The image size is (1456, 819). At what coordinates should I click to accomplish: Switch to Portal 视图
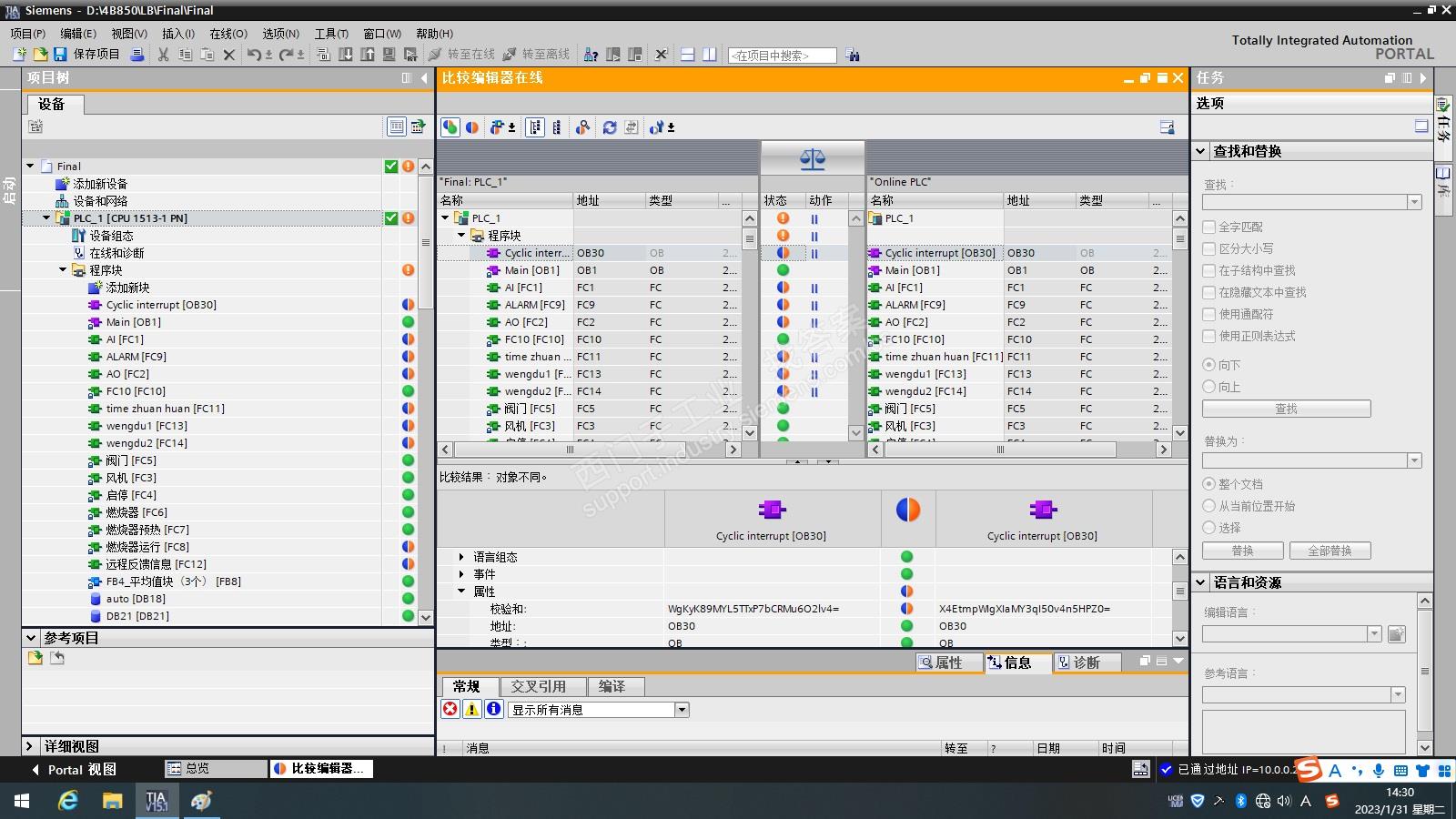click(x=75, y=770)
